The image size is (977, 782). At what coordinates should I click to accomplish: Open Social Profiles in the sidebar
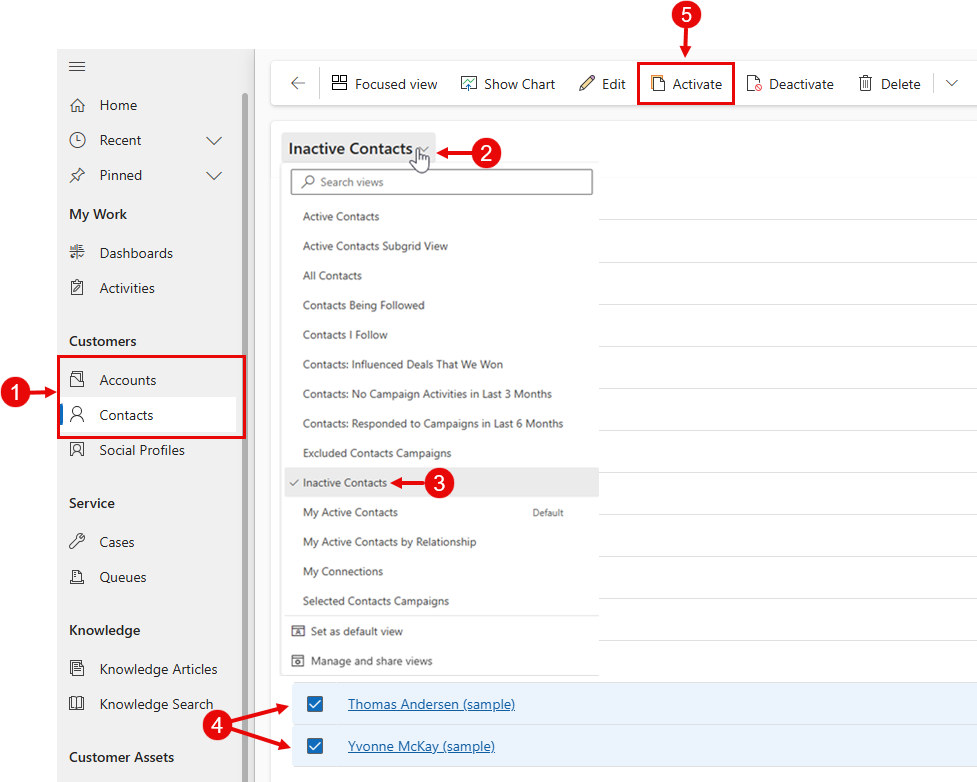pos(141,450)
